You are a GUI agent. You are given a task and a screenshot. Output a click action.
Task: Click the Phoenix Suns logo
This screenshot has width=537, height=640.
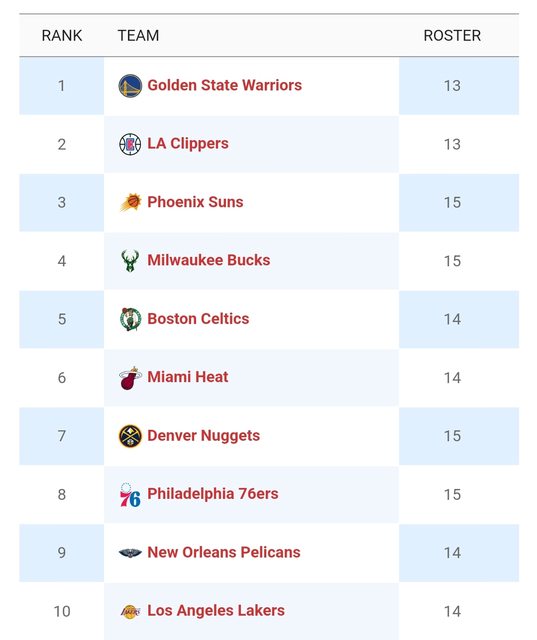[131, 202]
